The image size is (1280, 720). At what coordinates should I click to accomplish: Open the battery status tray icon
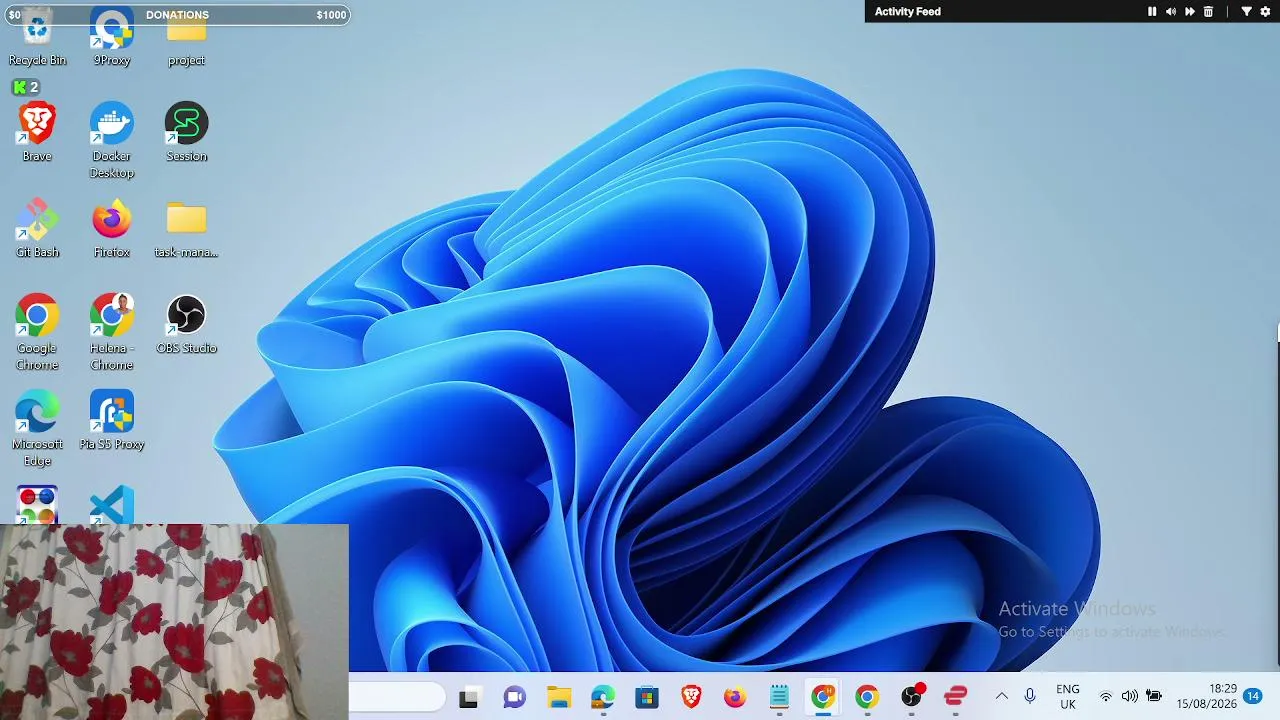1154,697
